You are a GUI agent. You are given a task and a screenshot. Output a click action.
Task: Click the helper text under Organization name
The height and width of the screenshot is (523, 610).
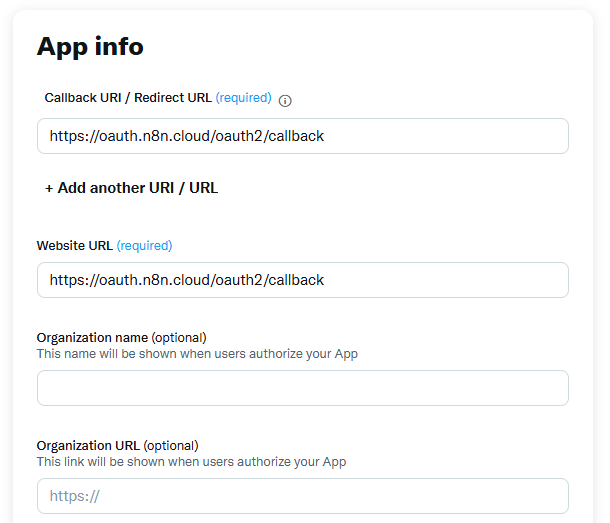tap(197, 354)
